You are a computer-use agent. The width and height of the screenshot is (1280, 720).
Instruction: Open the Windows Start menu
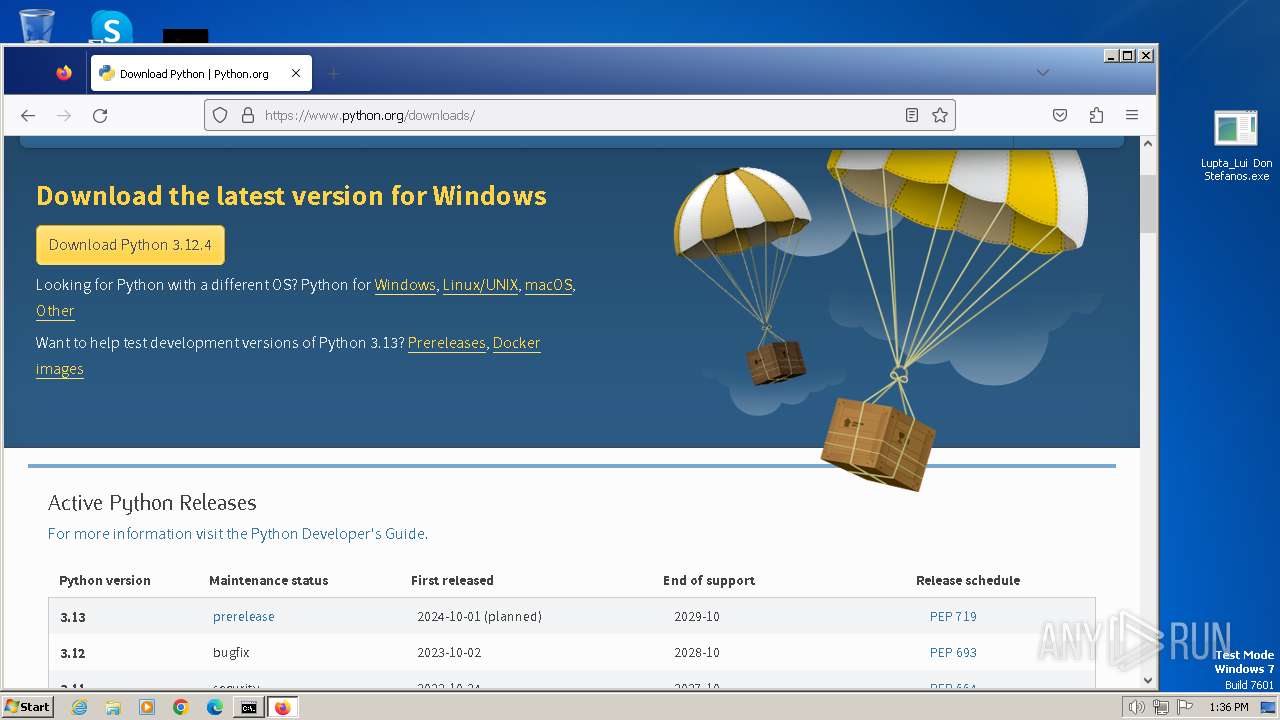tap(27, 707)
